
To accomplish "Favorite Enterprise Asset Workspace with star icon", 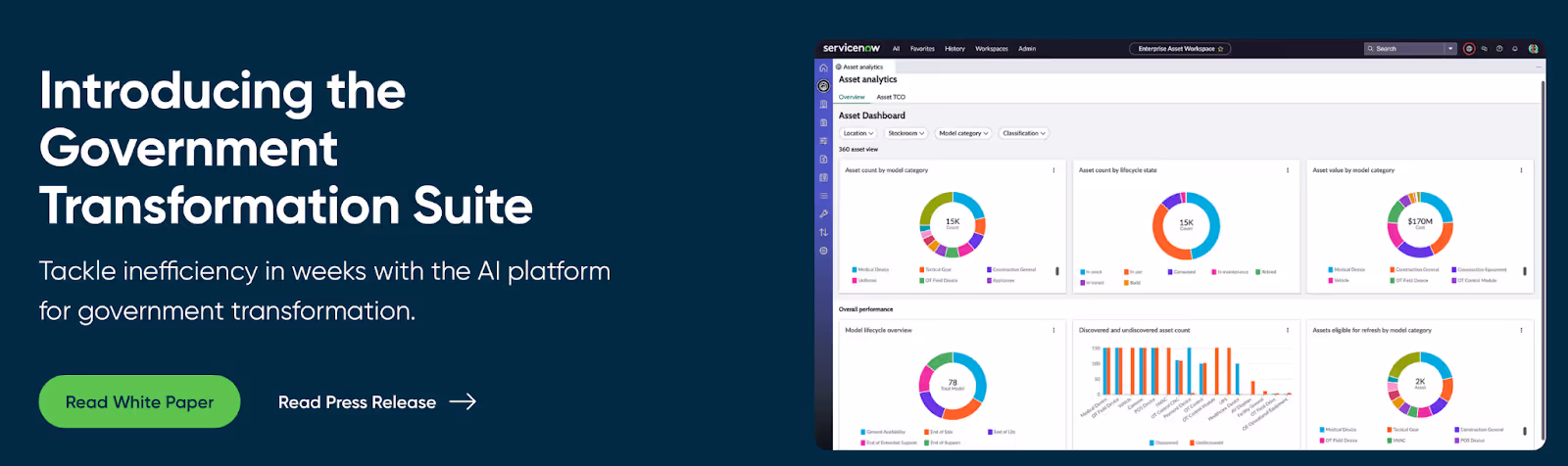I will tap(1221, 48).
